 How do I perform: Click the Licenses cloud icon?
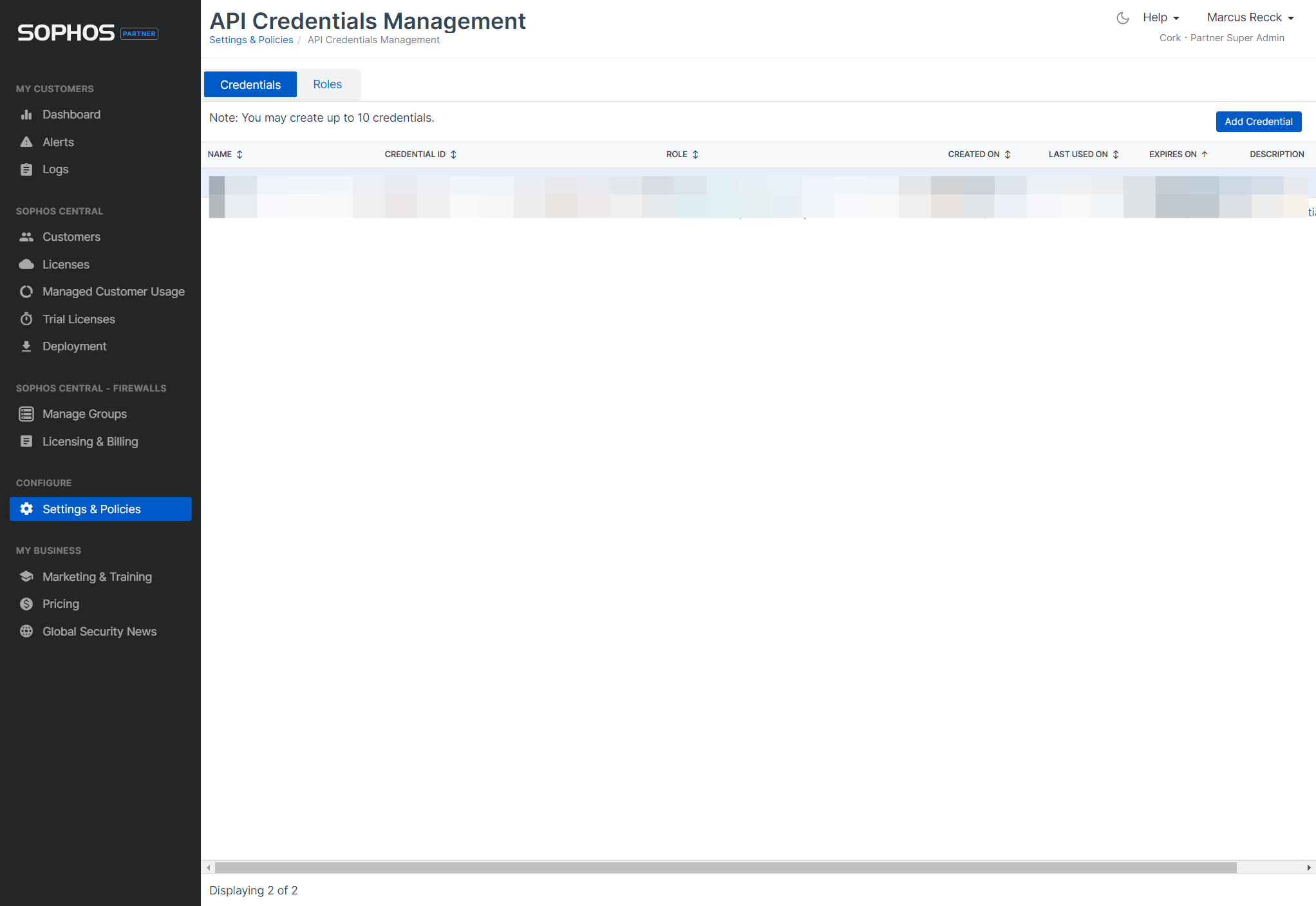point(26,264)
